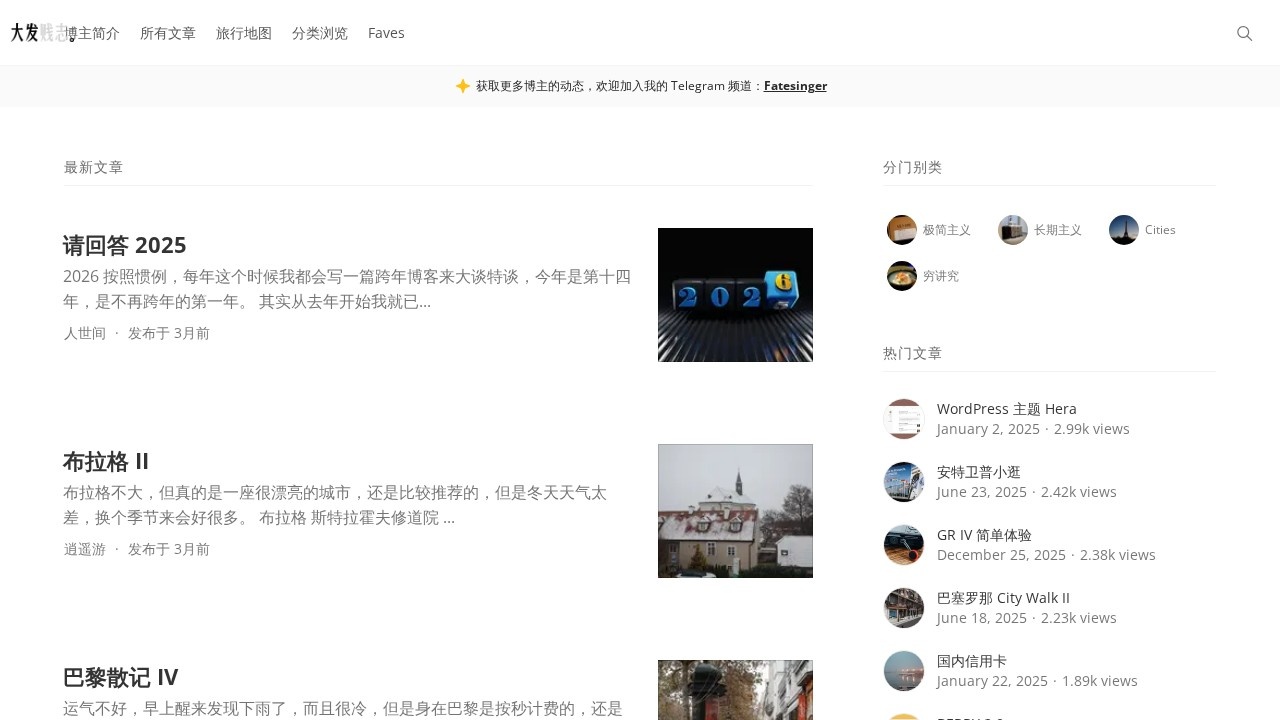Open the 博主简介 menu item

click(91, 33)
